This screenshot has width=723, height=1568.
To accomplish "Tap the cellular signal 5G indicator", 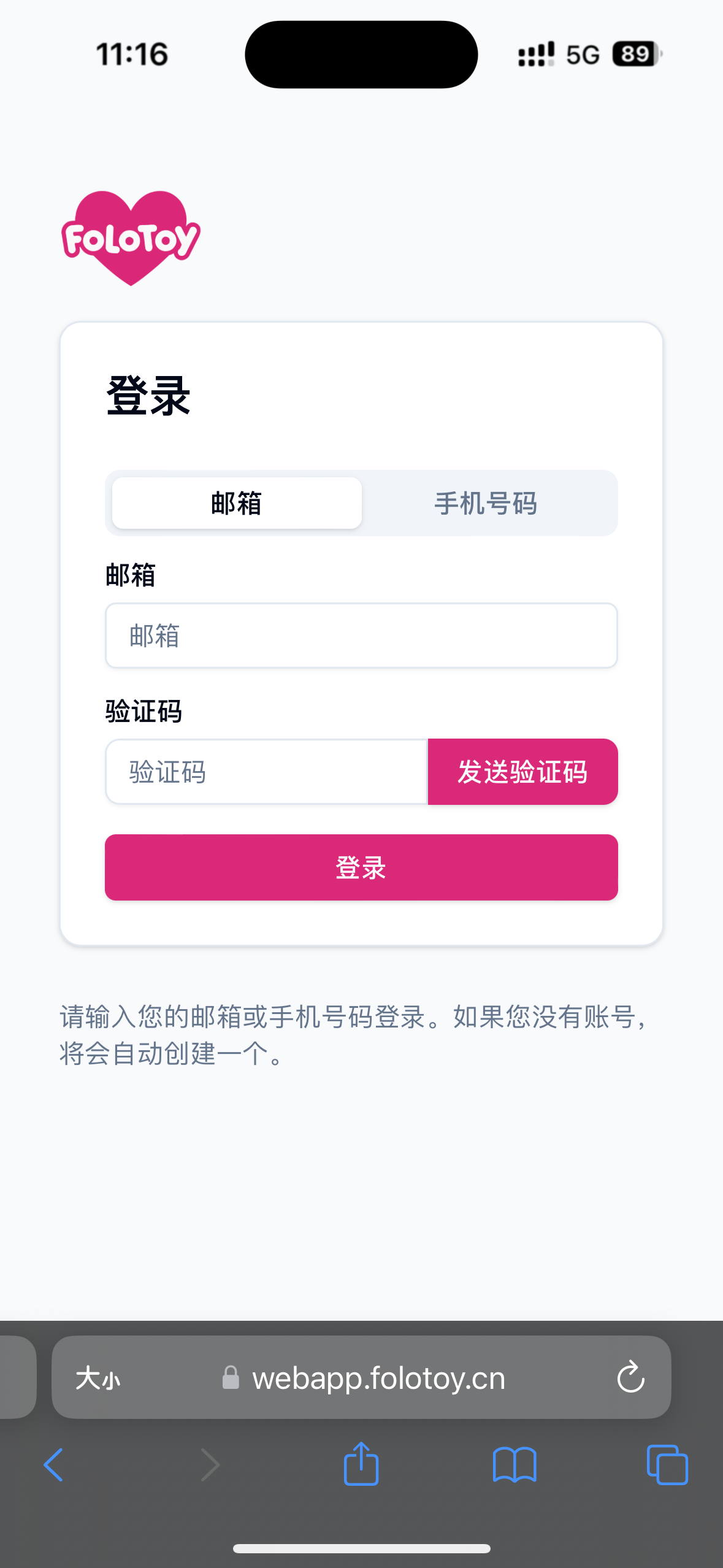I will tap(558, 54).
